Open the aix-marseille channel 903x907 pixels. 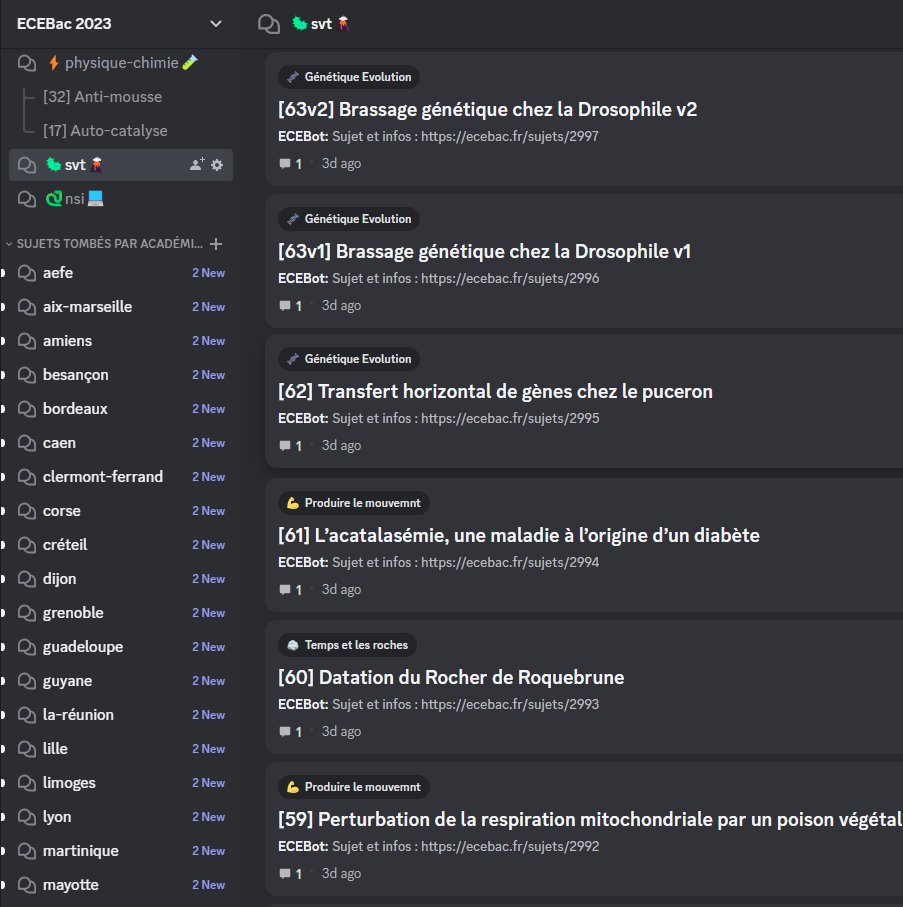tap(121, 307)
